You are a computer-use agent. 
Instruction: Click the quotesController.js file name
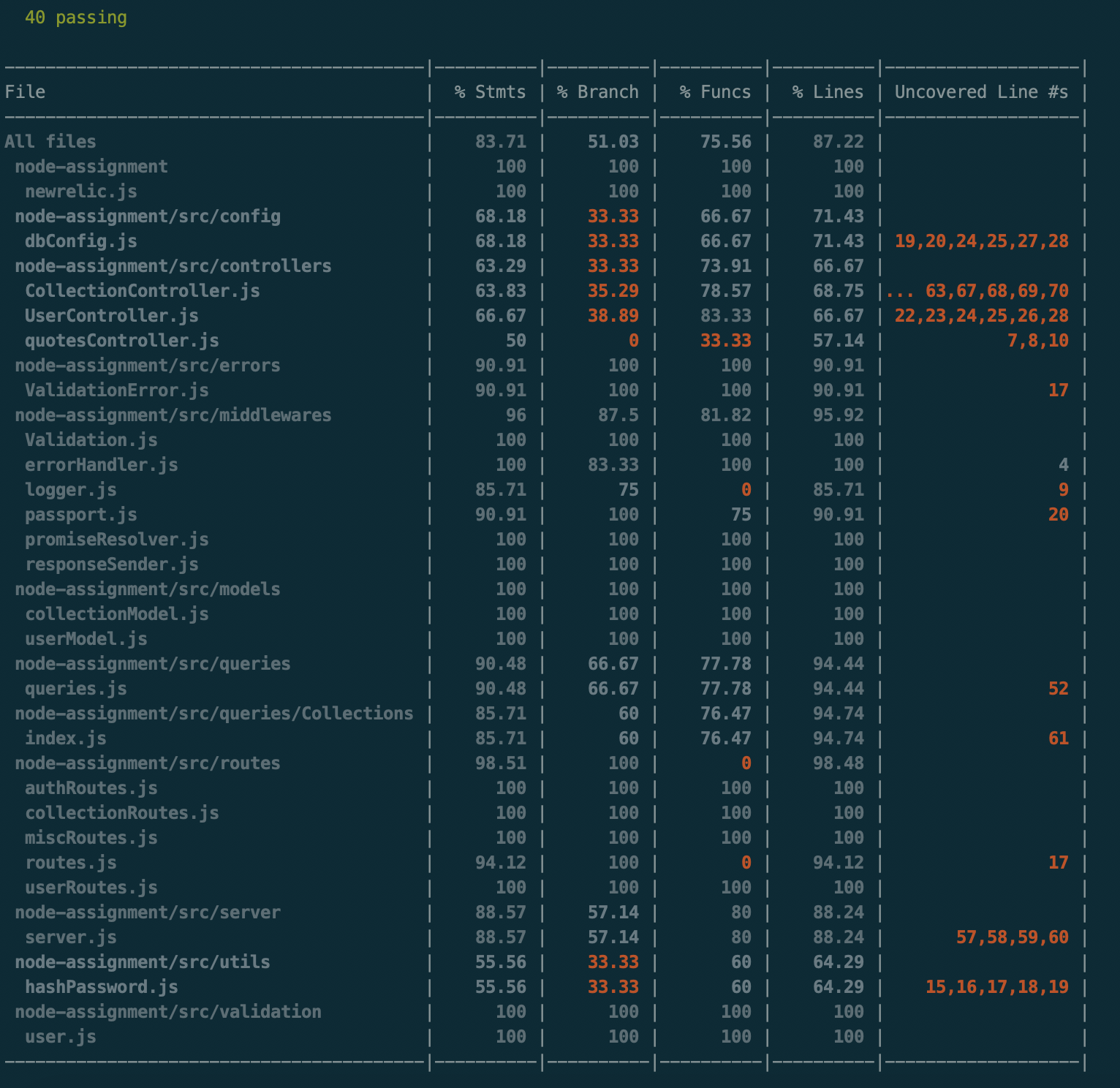pyautogui.click(x=122, y=341)
